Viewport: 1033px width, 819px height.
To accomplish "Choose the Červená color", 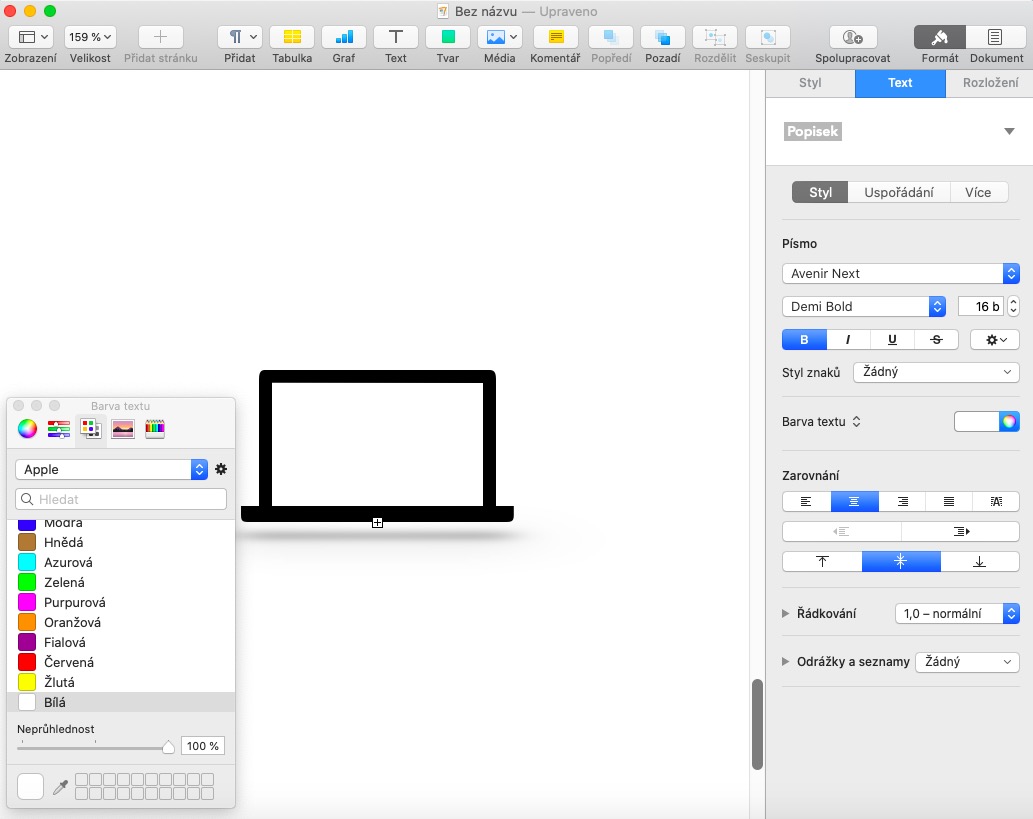I will 121,662.
